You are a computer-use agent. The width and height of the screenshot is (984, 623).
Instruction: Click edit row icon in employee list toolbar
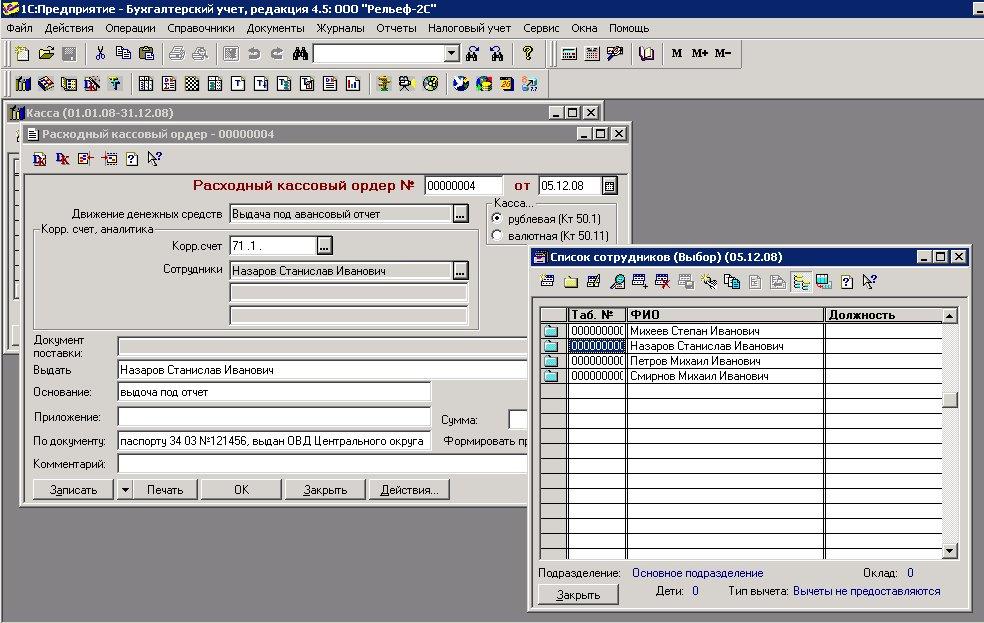coord(594,282)
